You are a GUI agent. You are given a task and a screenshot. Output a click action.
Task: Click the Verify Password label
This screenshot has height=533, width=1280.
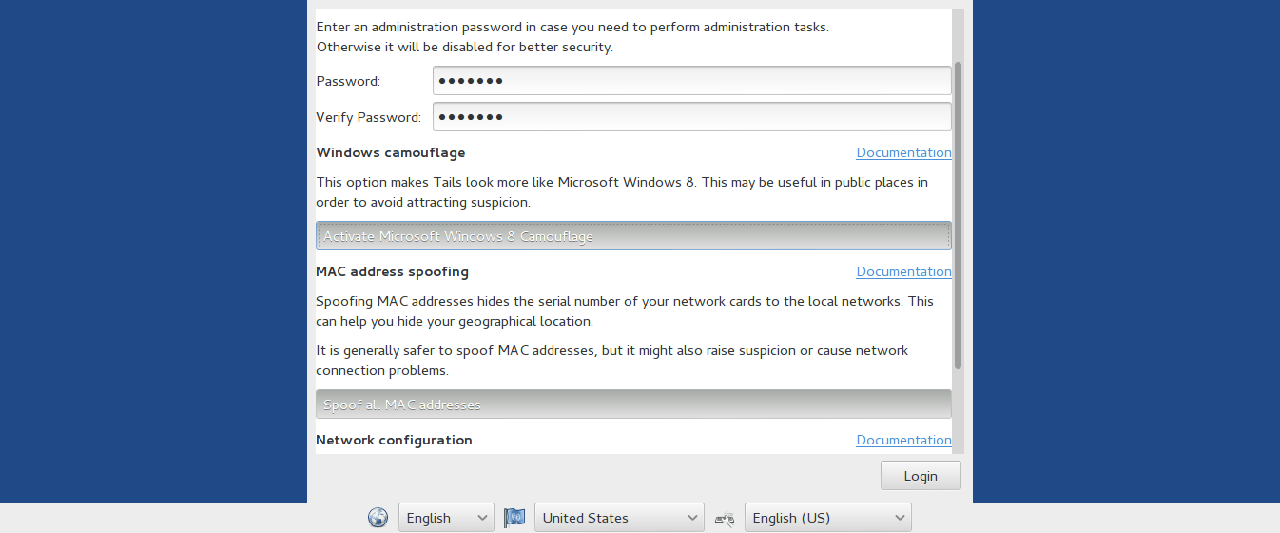(x=368, y=117)
